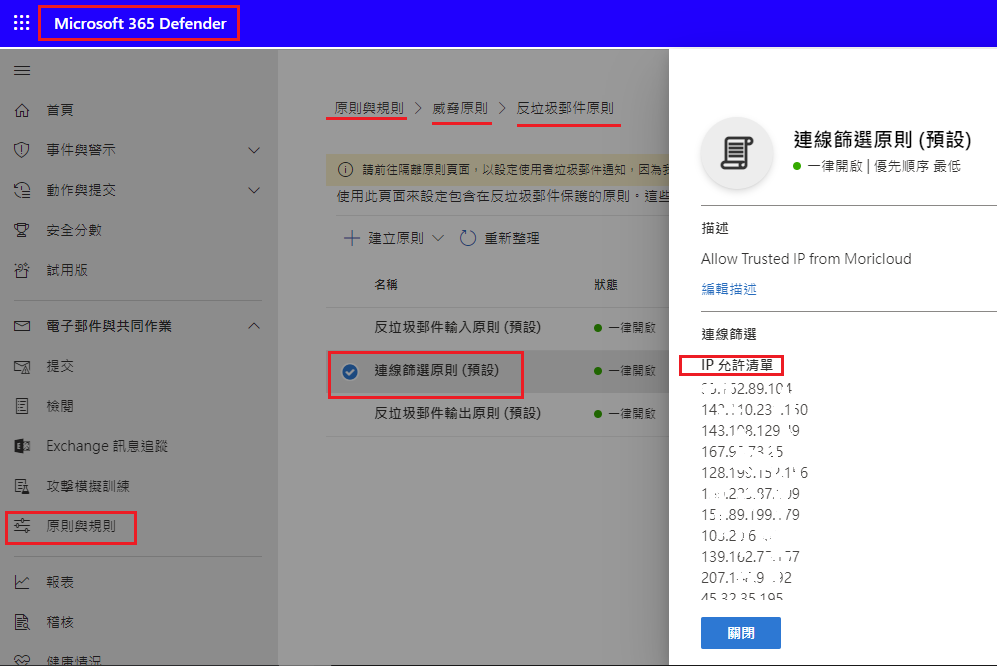Viewport: 997px width, 666px height.
Task: Click the 攻擊模擬訓練 icon
Action: pos(22,486)
